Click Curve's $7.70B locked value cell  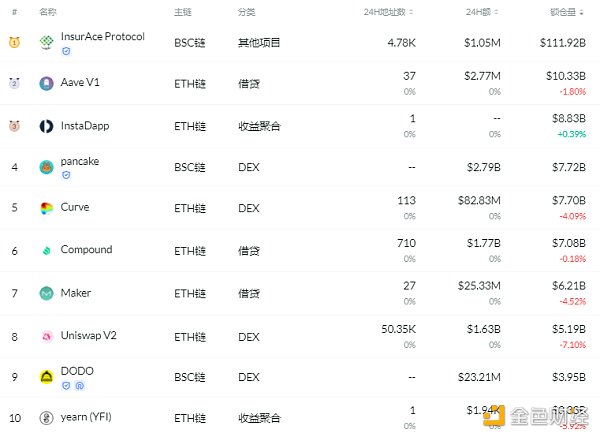[x=567, y=200]
